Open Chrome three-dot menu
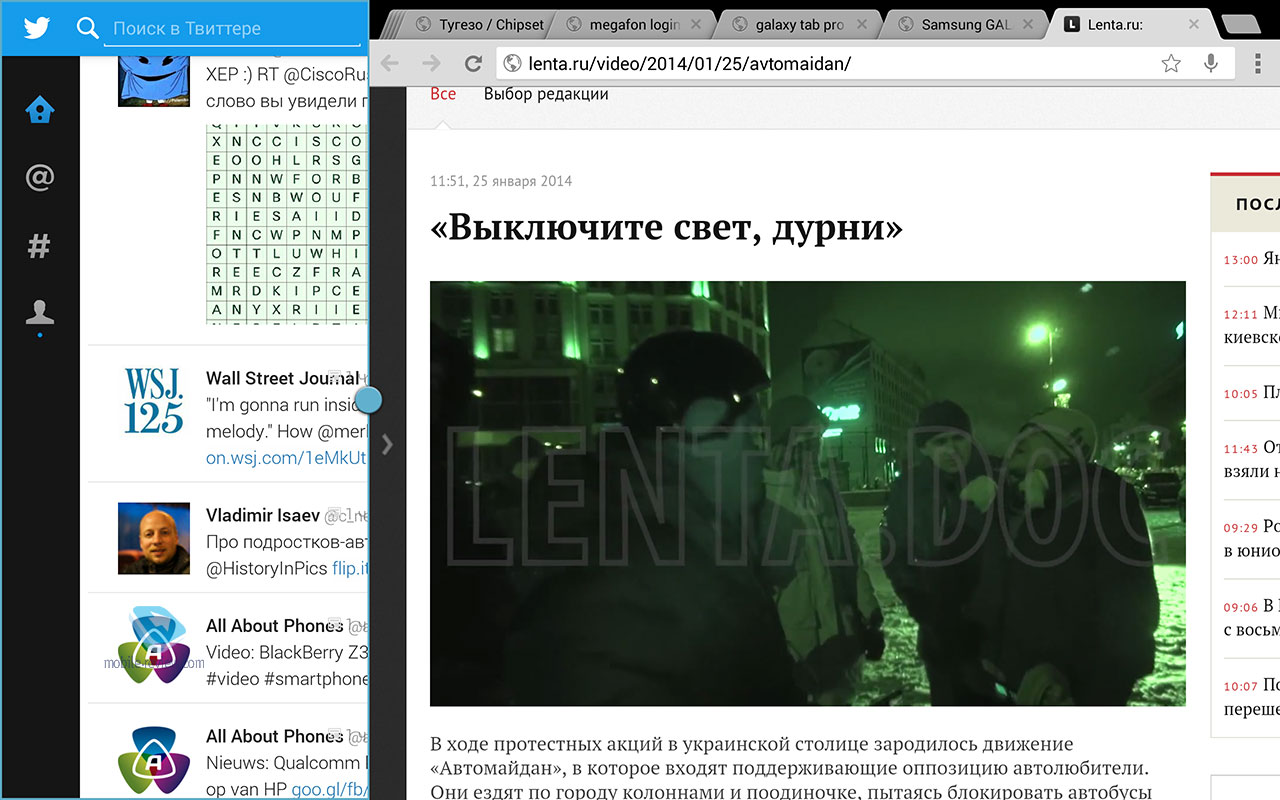Viewport: 1280px width, 800px height. [1257, 64]
